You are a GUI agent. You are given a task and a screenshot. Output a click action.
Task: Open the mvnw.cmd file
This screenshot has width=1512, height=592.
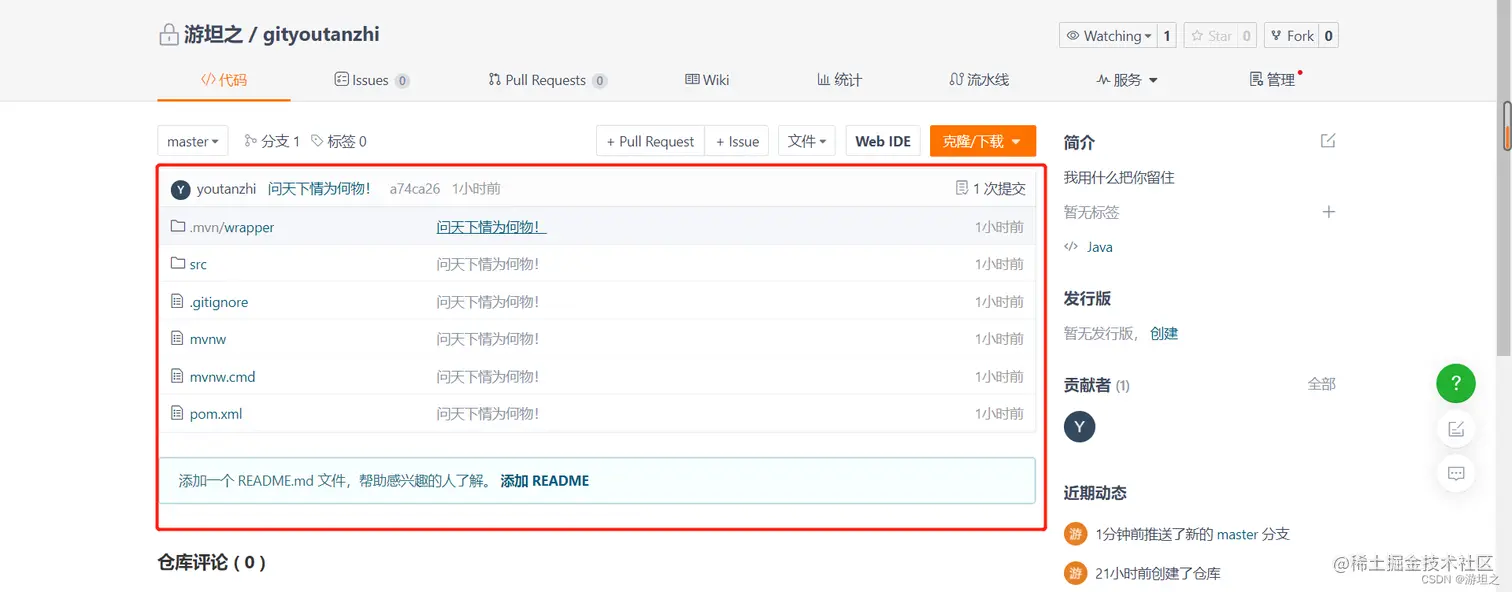(x=223, y=377)
